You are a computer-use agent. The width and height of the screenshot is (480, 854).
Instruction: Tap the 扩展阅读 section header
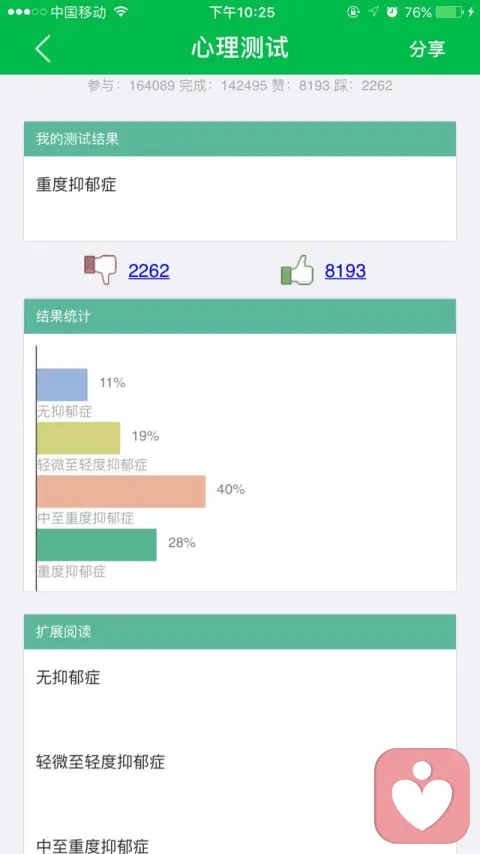pyautogui.click(x=240, y=632)
